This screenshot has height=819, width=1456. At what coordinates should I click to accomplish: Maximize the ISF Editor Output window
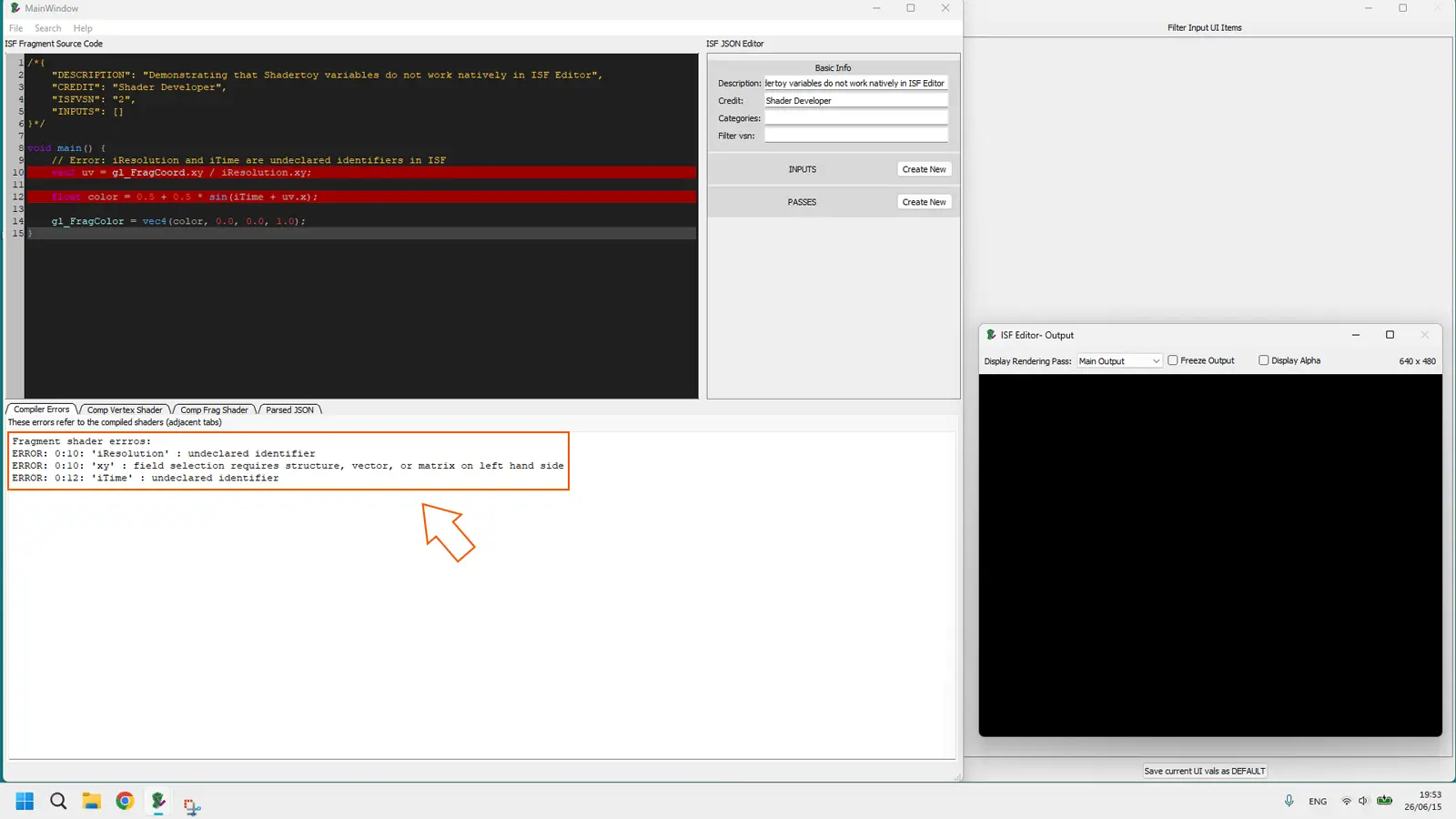tap(1390, 335)
